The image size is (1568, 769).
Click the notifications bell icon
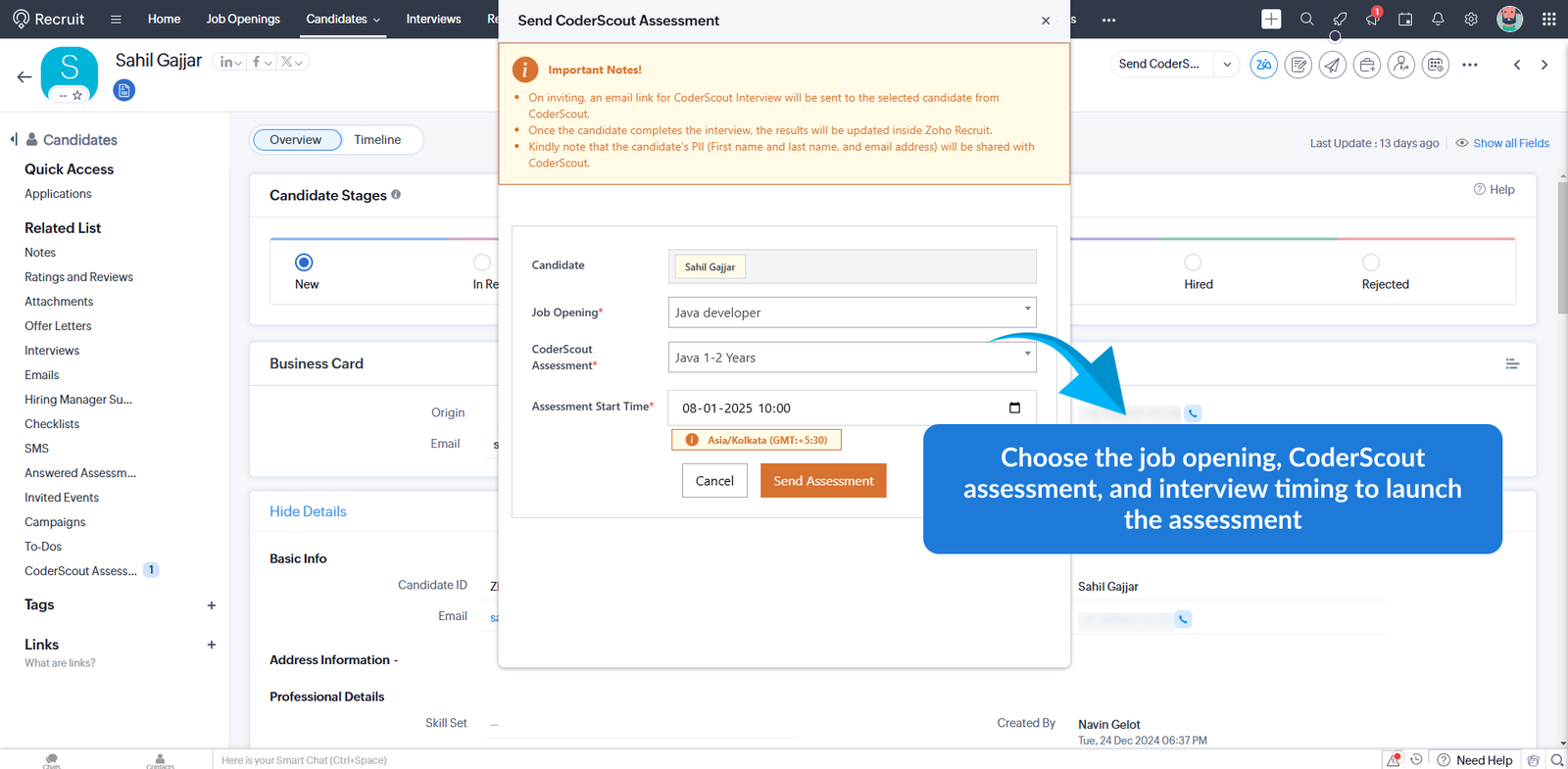point(1438,20)
